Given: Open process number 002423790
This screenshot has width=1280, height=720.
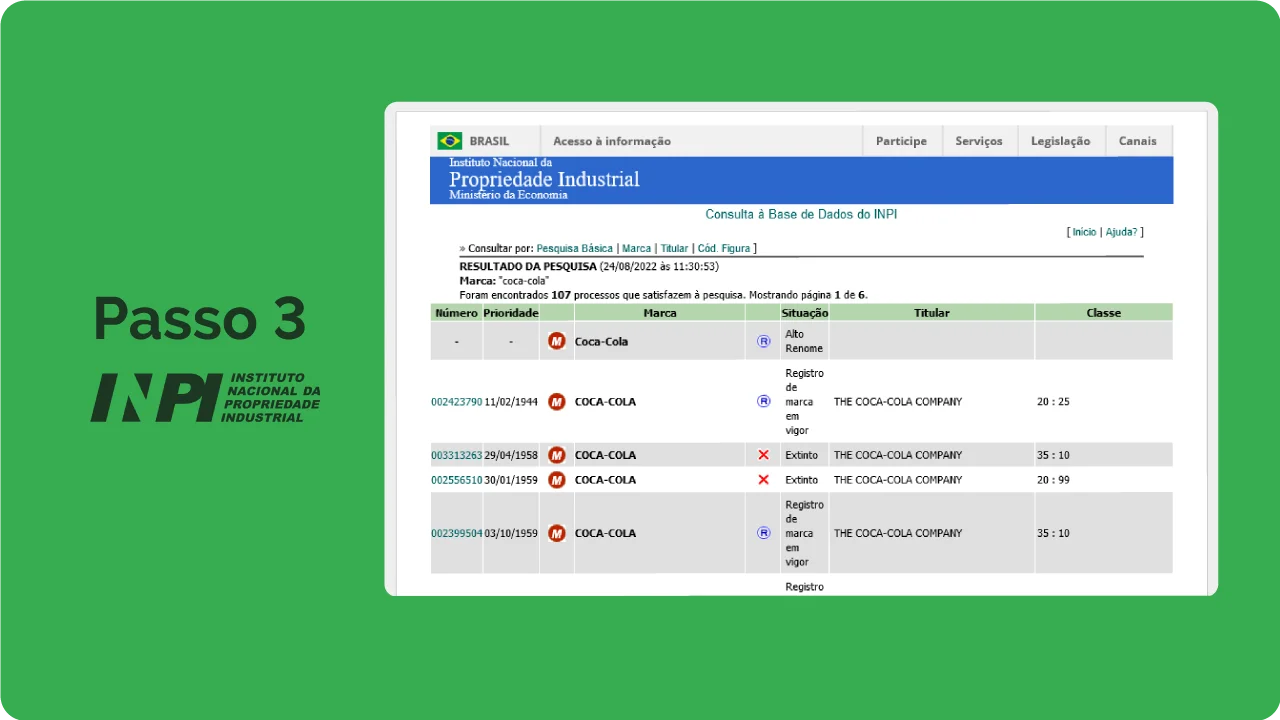Looking at the screenshot, I should pos(457,402).
